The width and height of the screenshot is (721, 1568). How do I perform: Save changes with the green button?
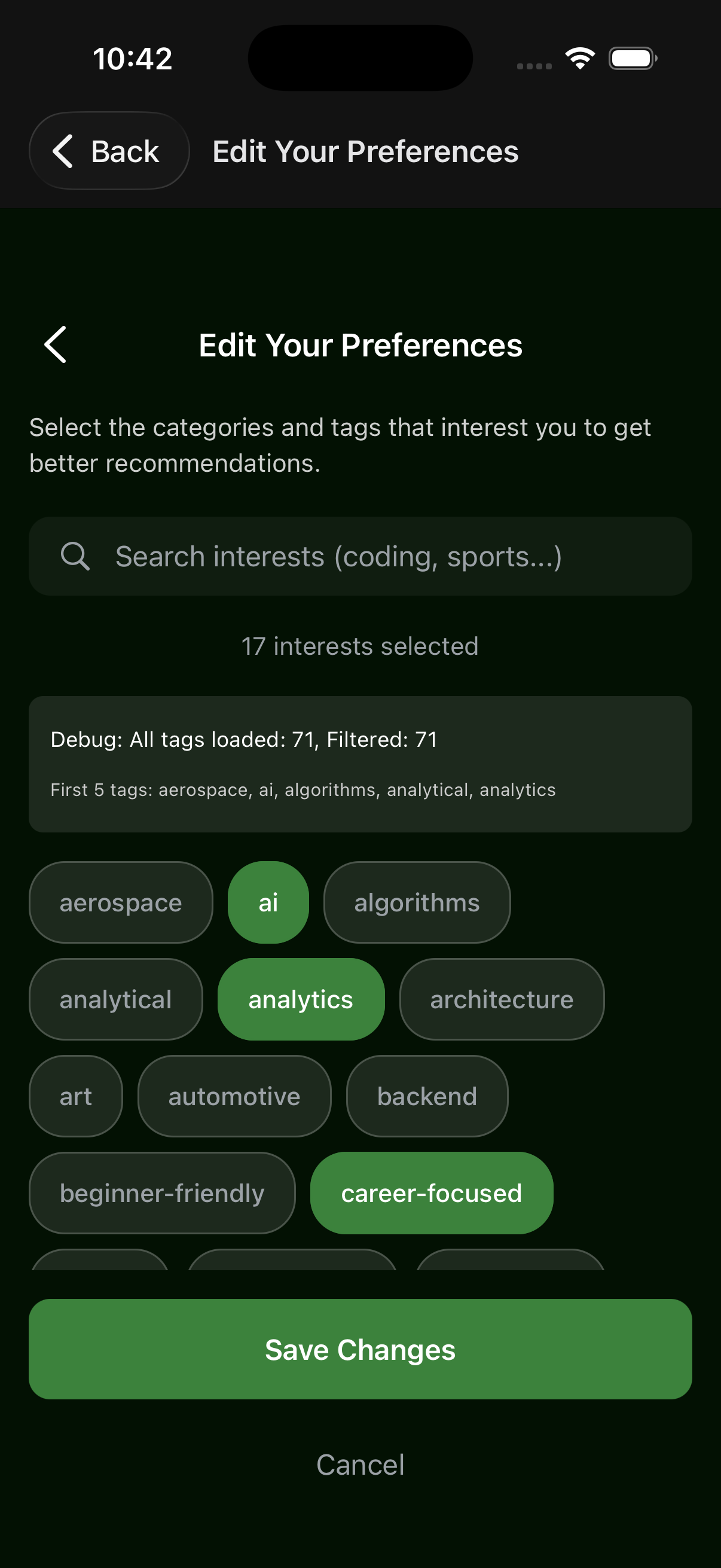(x=360, y=1349)
